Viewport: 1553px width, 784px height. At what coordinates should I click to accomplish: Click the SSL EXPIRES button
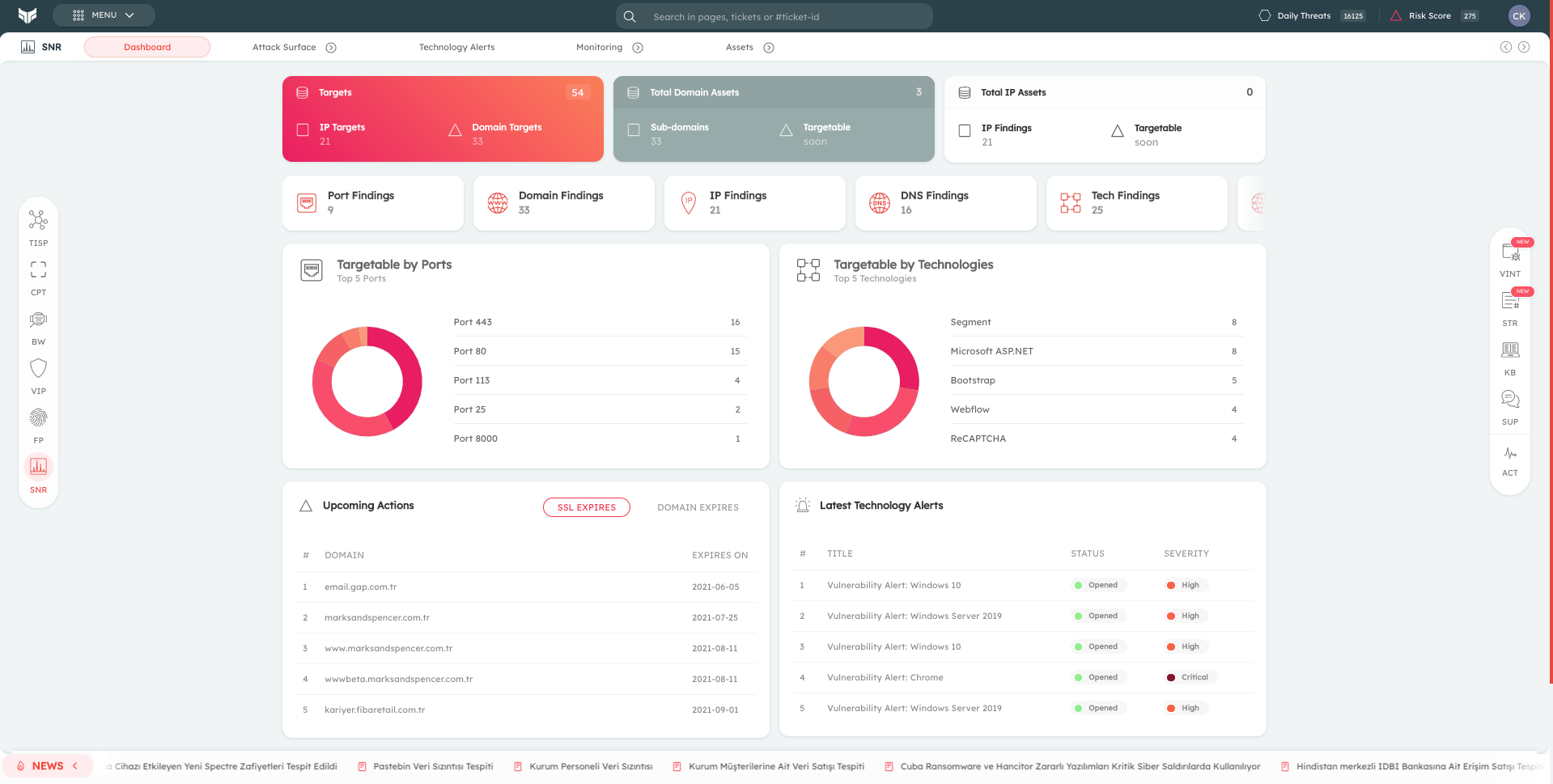click(587, 507)
